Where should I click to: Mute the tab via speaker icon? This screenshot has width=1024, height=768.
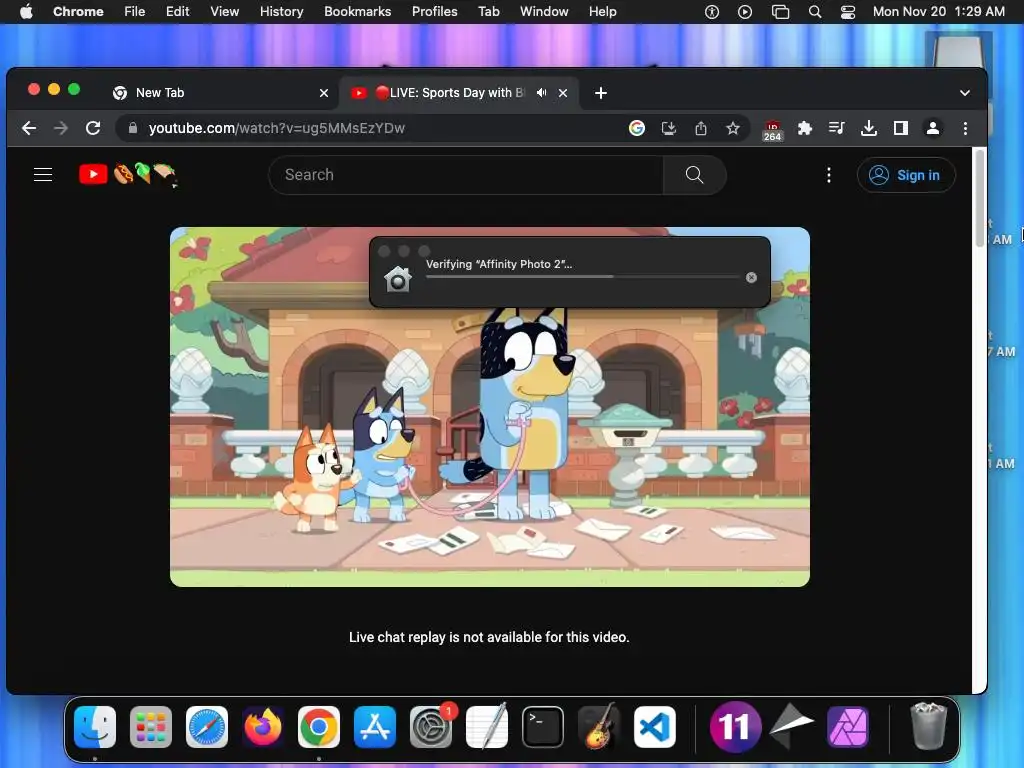click(x=541, y=93)
